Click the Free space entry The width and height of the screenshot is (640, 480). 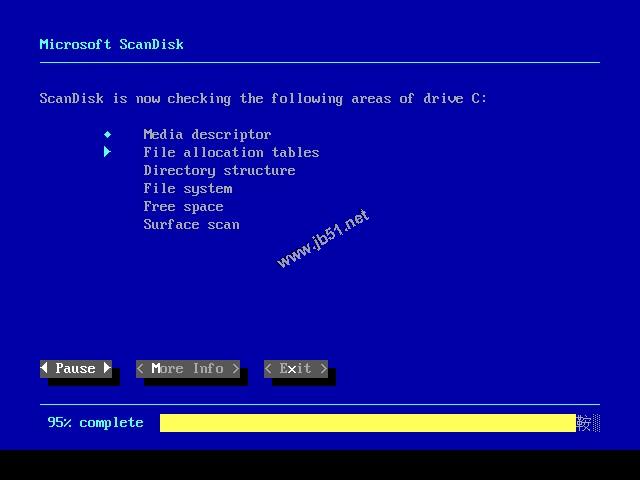point(183,207)
